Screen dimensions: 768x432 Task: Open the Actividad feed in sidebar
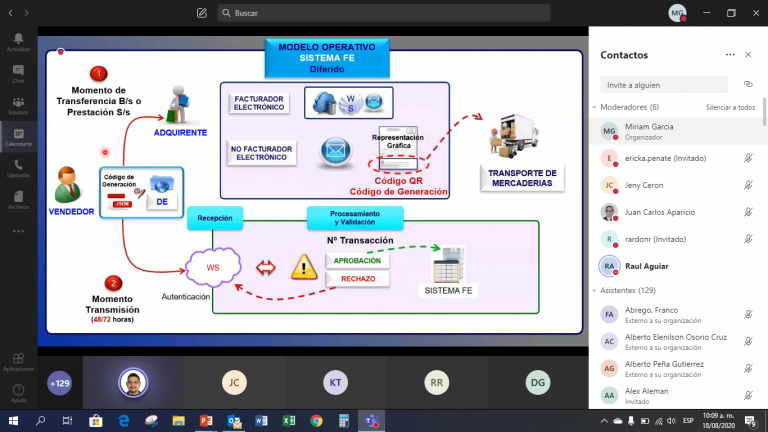coord(18,42)
